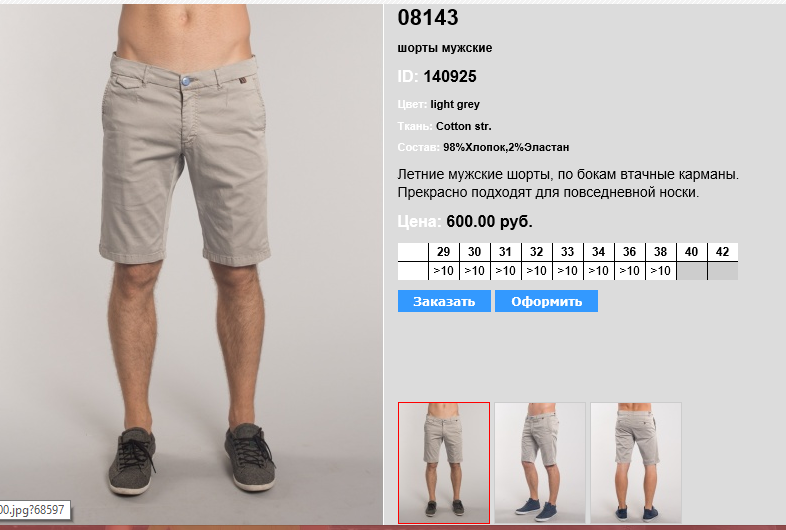Screen dimensions: 786x530
Task: Click the unavailable size 40 header
Action: [692, 252]
